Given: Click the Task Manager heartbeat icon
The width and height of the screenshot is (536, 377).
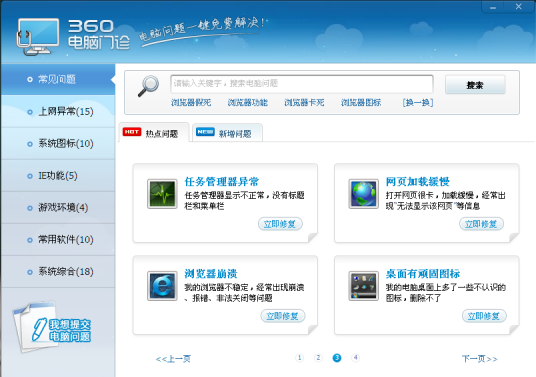Looking at the screenshot, I should pyautogui.click(x=162, y=194).
